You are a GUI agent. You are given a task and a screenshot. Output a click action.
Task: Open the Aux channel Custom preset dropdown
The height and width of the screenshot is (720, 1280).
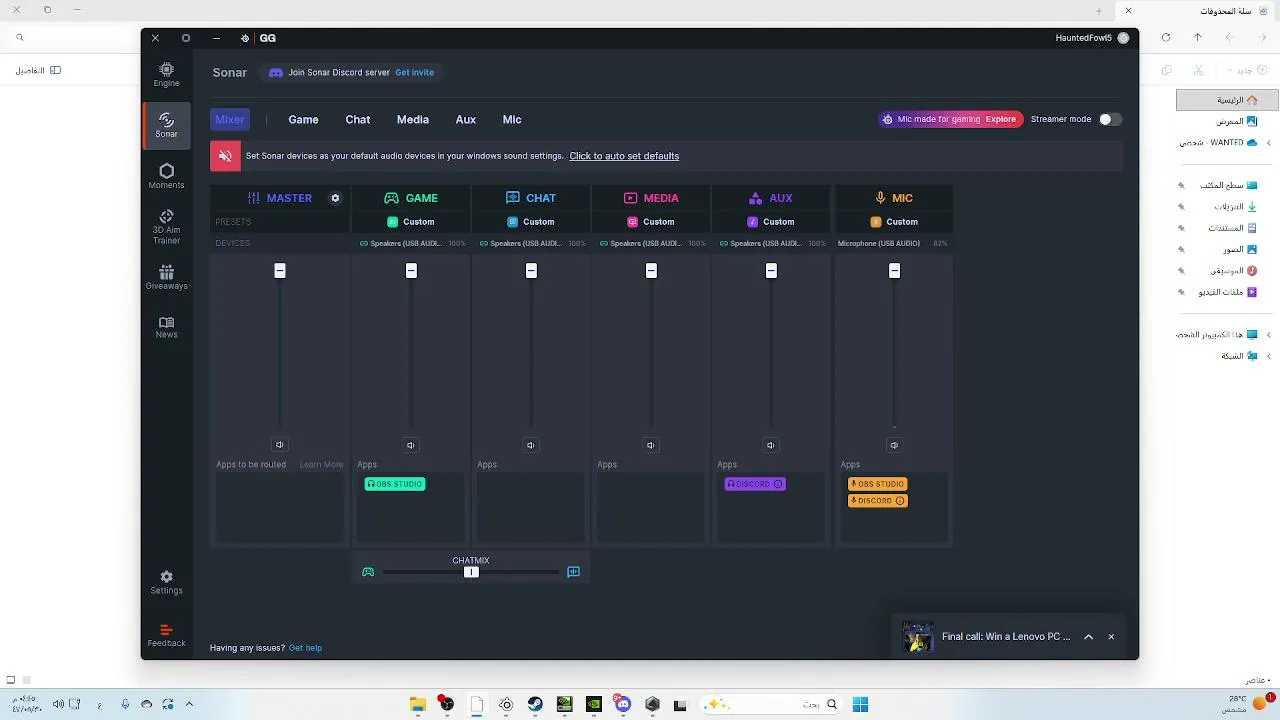[771, 222]
